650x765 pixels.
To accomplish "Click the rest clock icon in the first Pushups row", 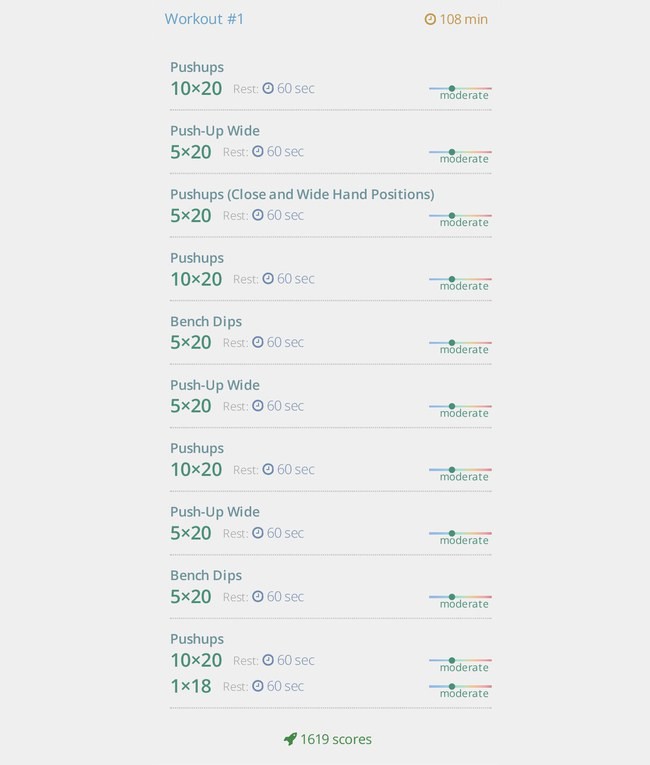I will [x=268, y=88].
